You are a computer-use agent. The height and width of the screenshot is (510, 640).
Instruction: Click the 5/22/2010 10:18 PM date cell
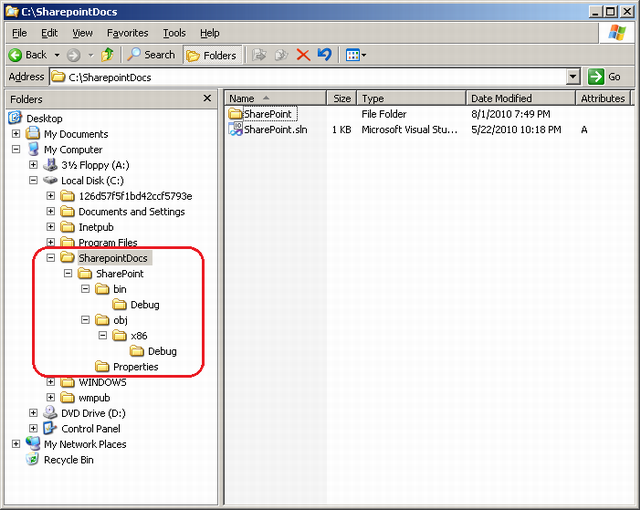tap(516, 129)
